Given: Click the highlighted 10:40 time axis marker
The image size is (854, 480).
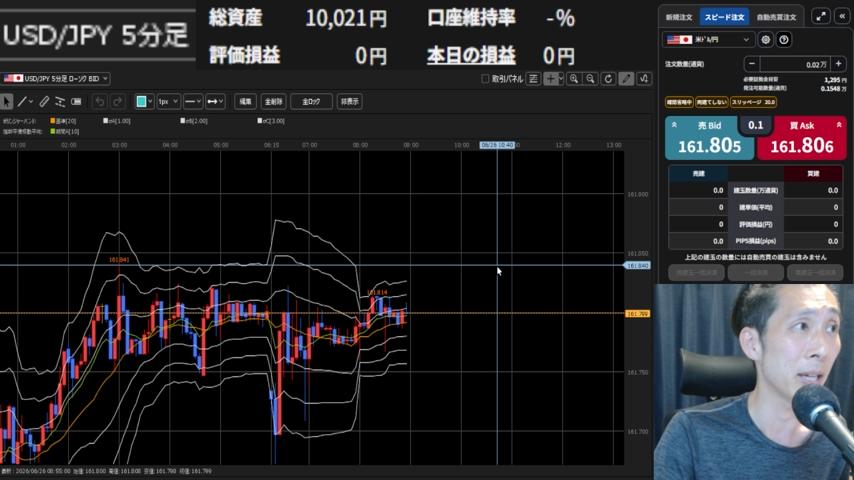Looking at the screenshot, I should tap(497, 145).
